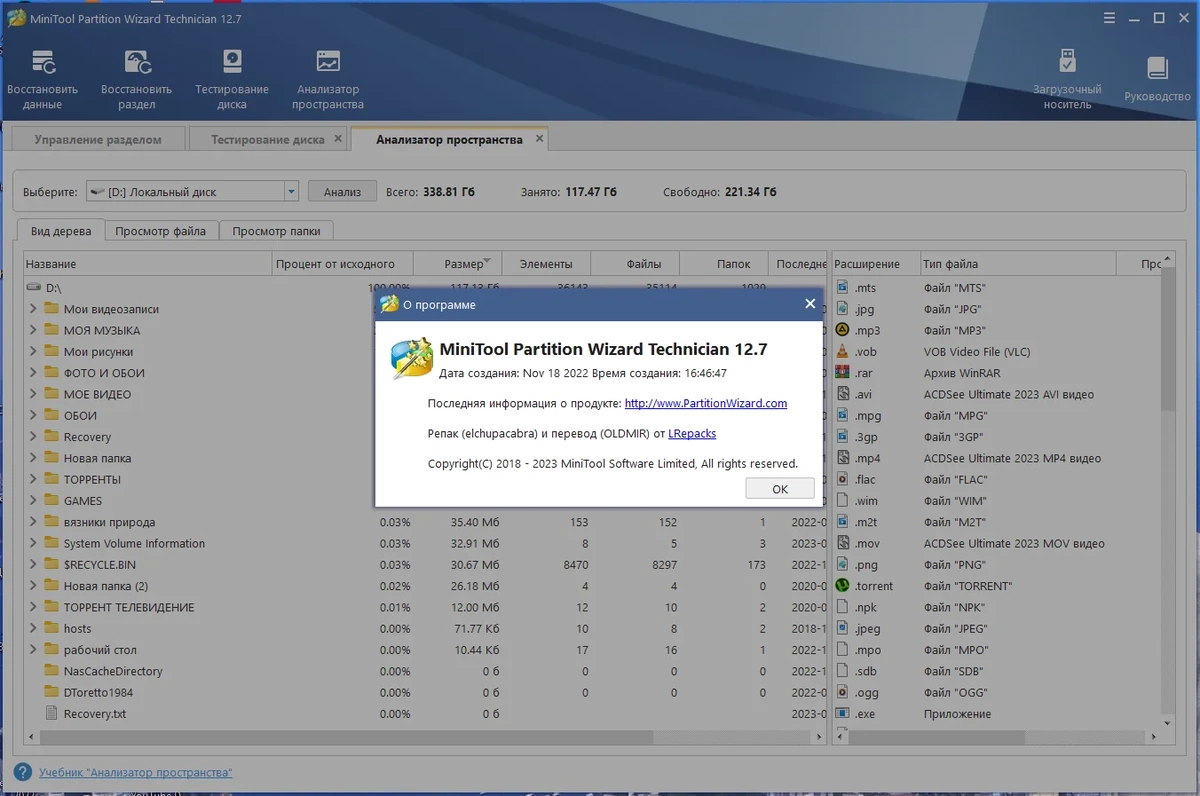1200x796 pixels.
Task: Open the www.PartitionWizard.com link
Action: tap(706, 403)
